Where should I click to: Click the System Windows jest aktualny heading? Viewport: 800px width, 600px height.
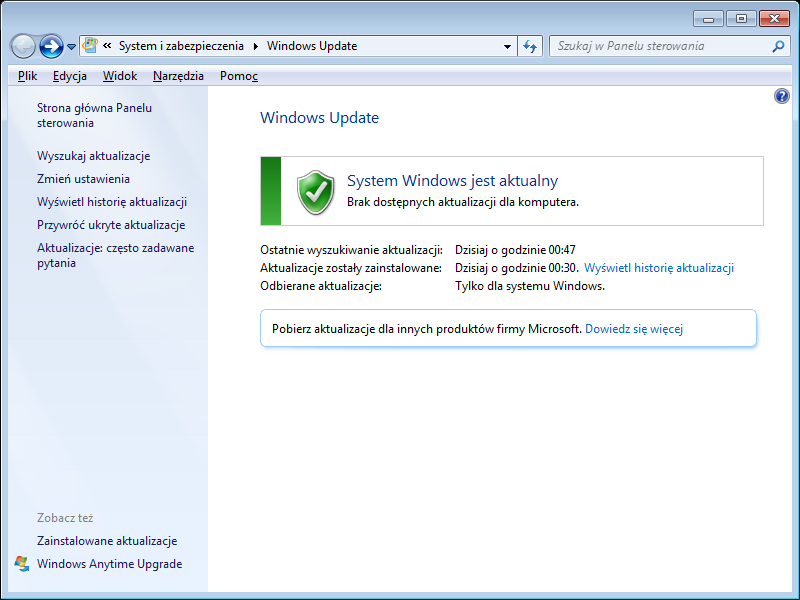tap(452, 181)
